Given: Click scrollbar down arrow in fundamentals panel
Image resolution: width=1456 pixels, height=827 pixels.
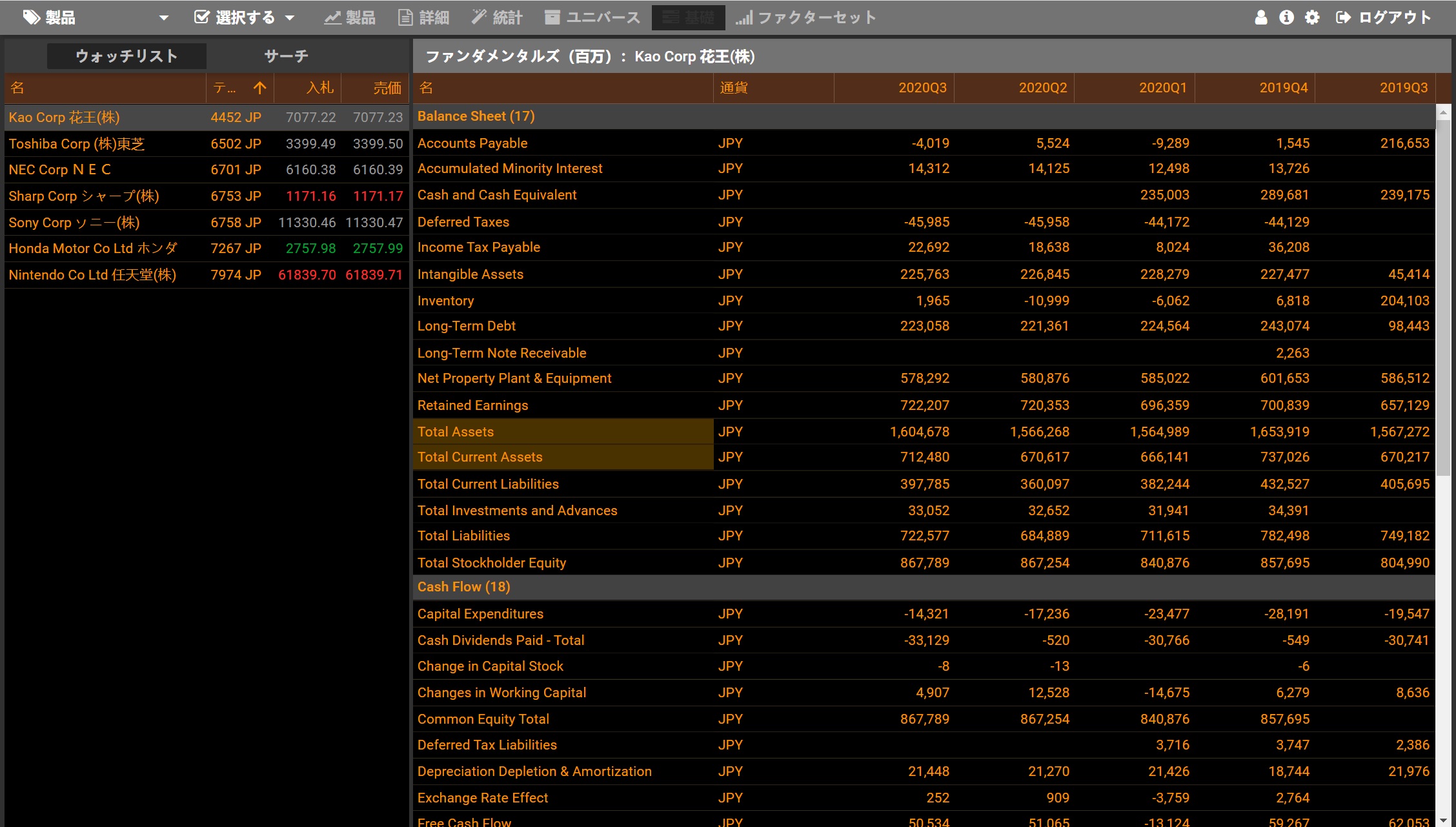Looking at the screenshot, I should tap(1443, 820).
